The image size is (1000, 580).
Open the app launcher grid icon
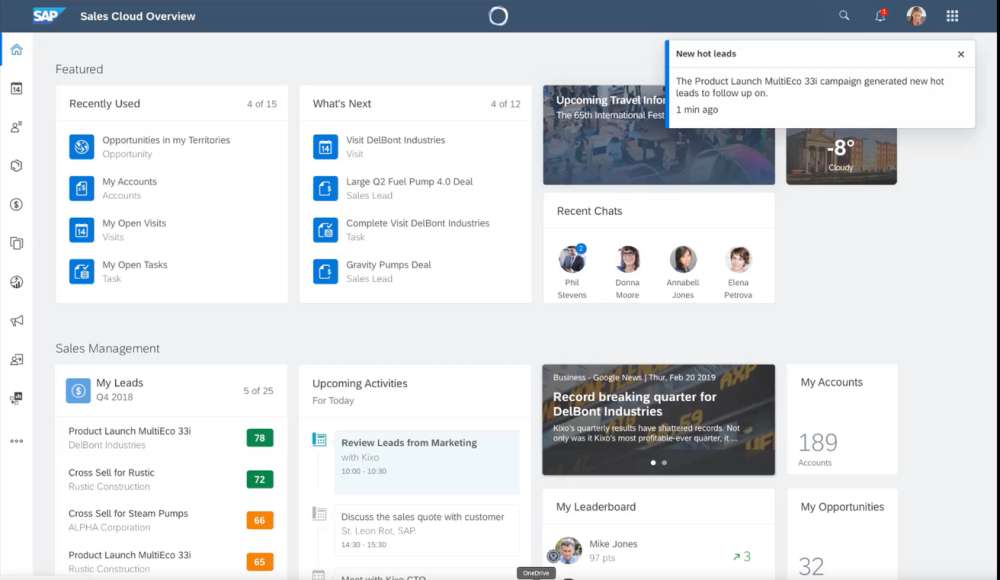(952, 16)
